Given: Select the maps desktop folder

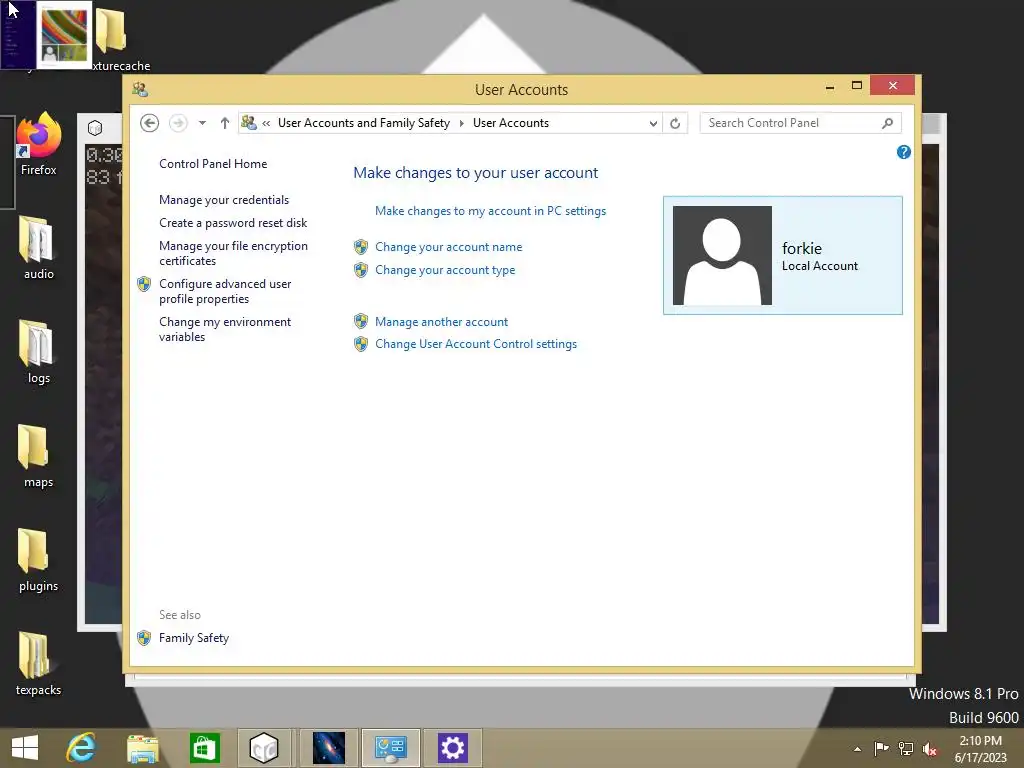Looking at the screenshot, I should (x=39, y=456).
